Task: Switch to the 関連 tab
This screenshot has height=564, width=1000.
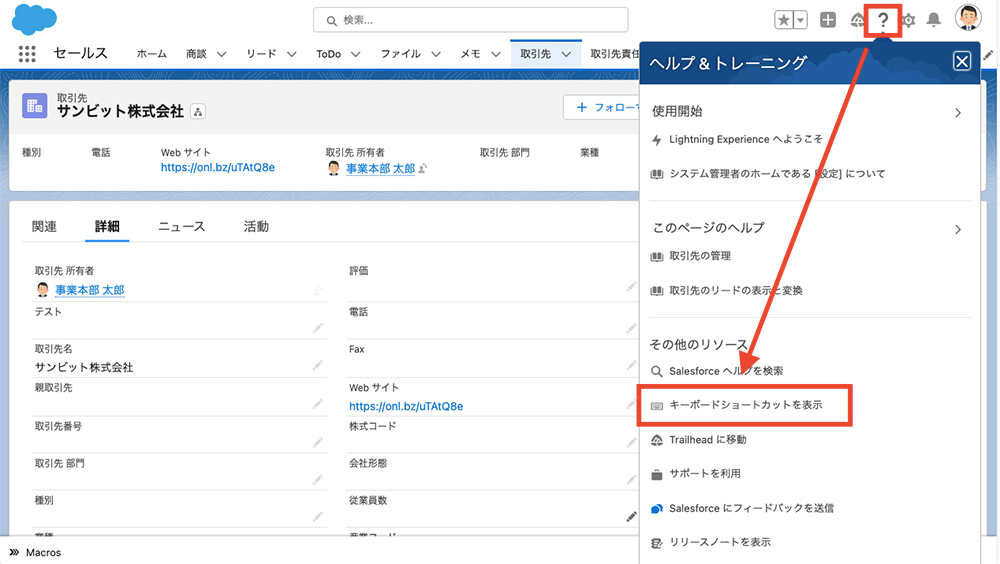Action: [x=44, y=226]
